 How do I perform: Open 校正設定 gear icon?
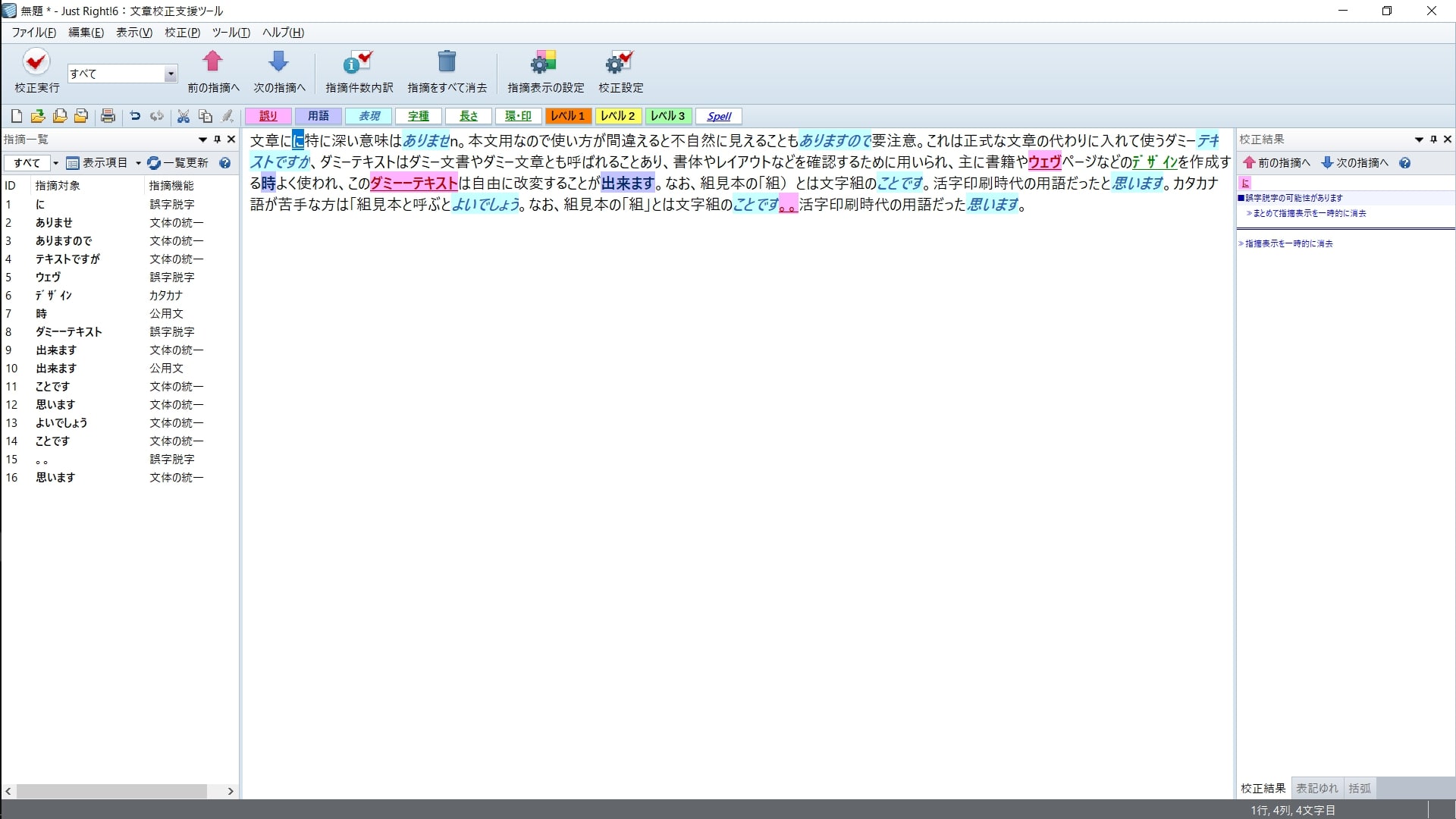[620, 62]
